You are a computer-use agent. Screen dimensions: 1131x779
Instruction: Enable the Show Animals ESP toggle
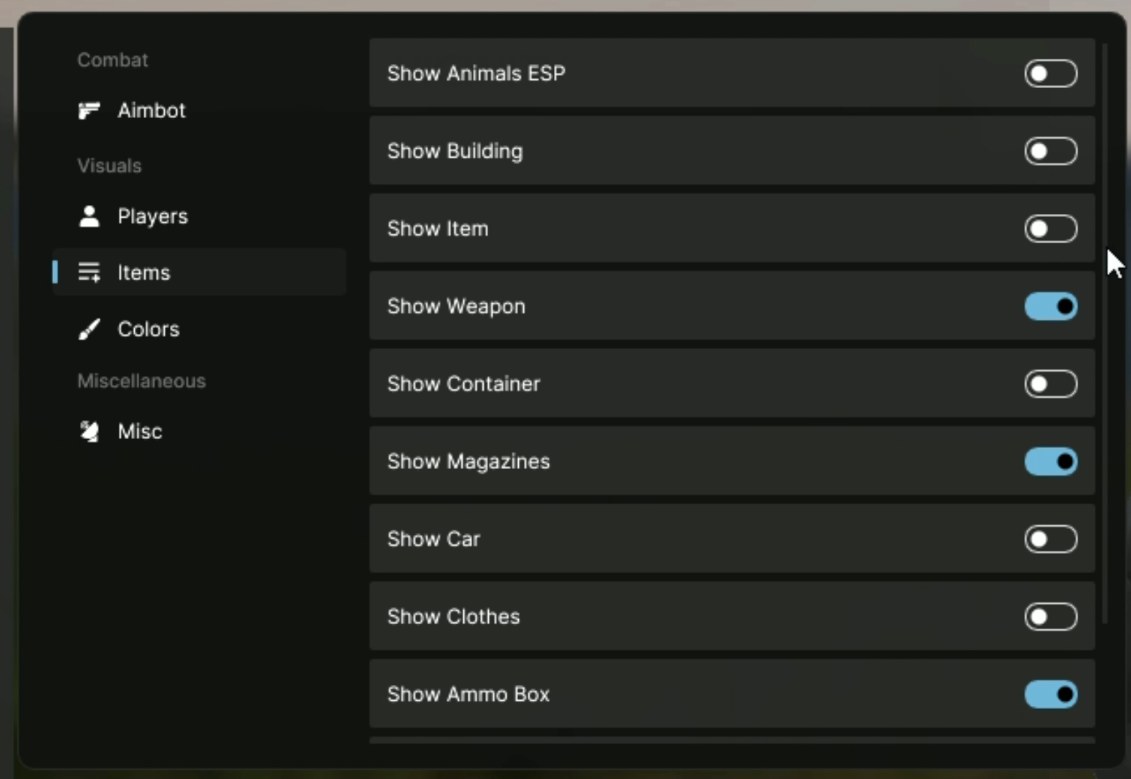point(1050,74)
